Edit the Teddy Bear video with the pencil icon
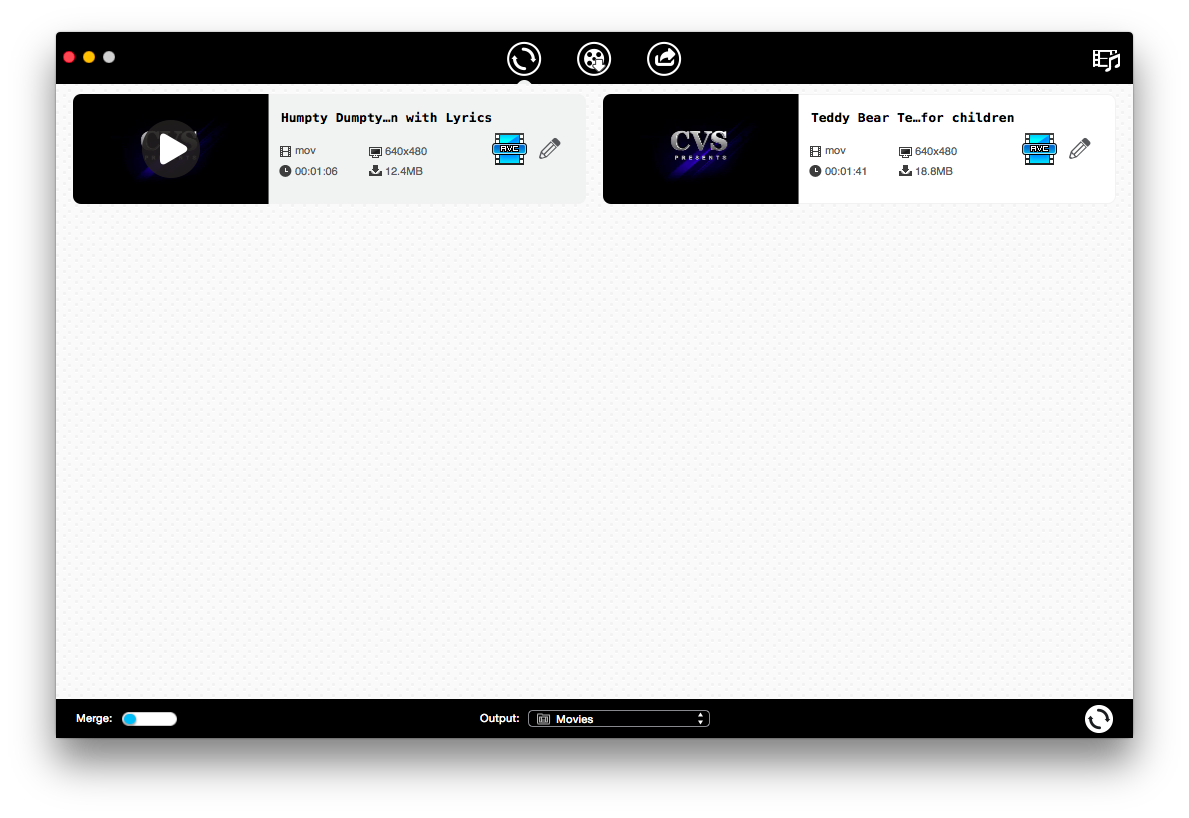 (x=1080, y=149)
